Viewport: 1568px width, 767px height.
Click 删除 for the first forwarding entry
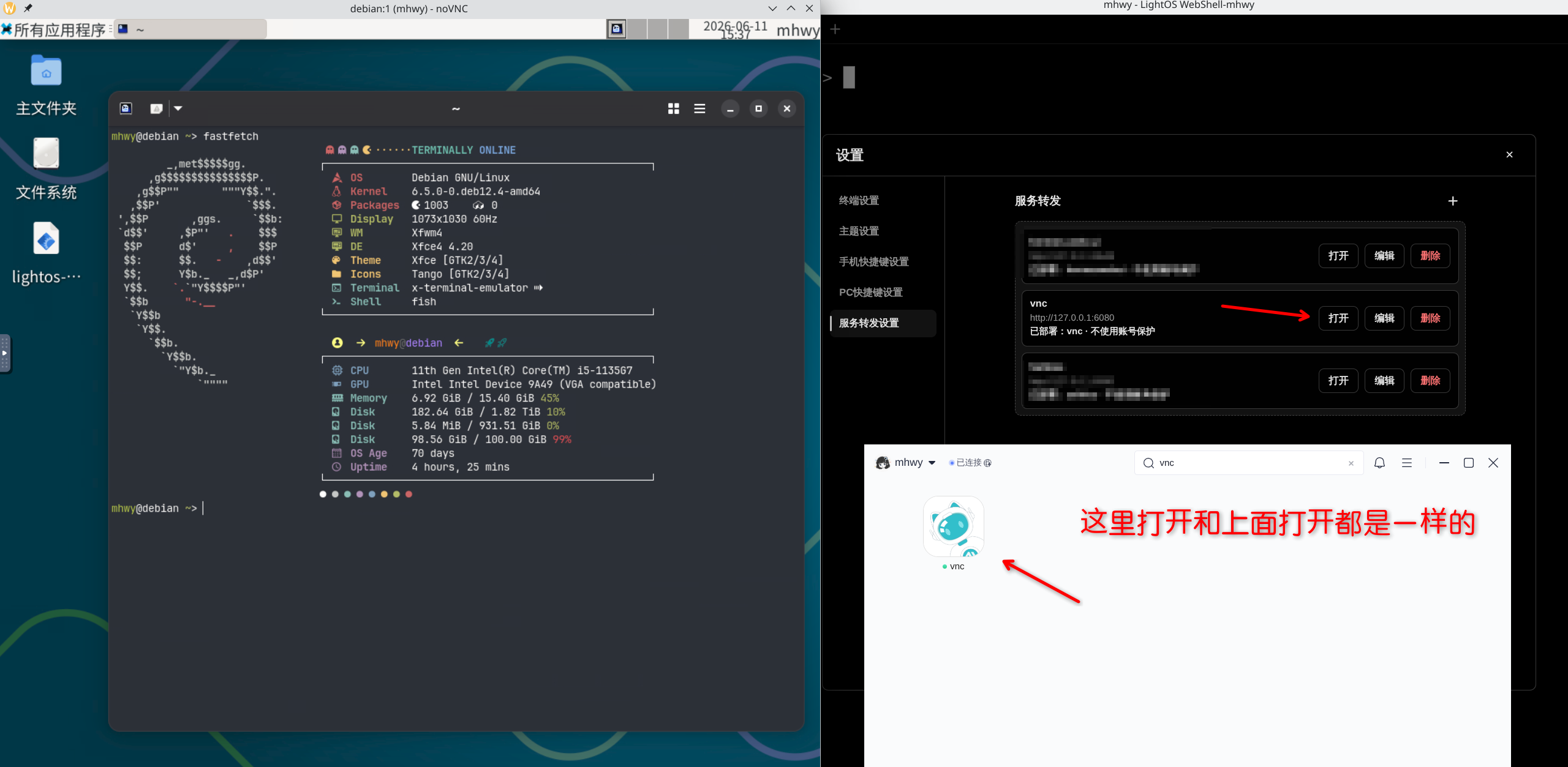pyautogui.click(x=1430, y=256)
